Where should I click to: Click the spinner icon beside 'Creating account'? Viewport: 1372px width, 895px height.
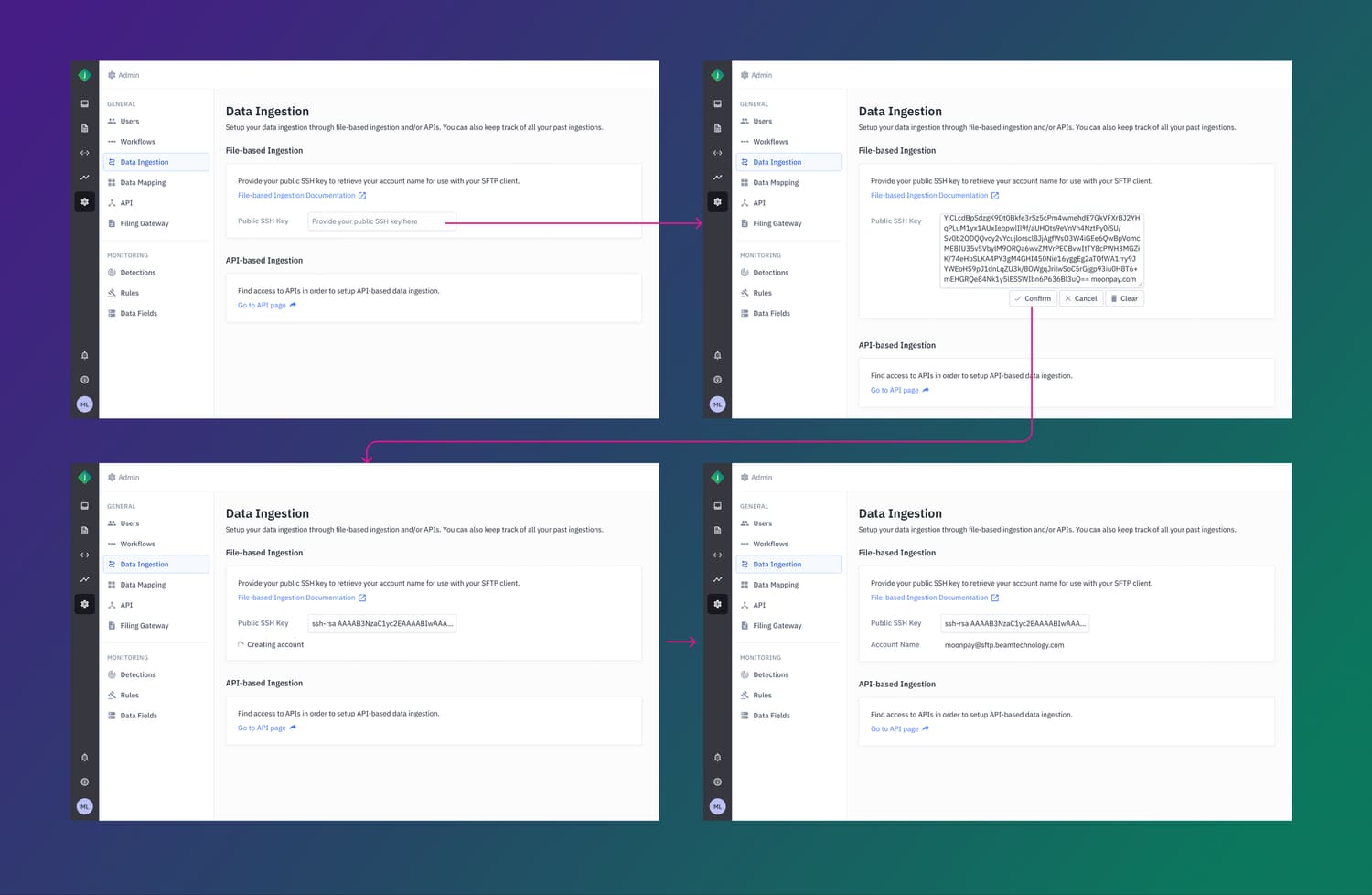coord(241,644)
